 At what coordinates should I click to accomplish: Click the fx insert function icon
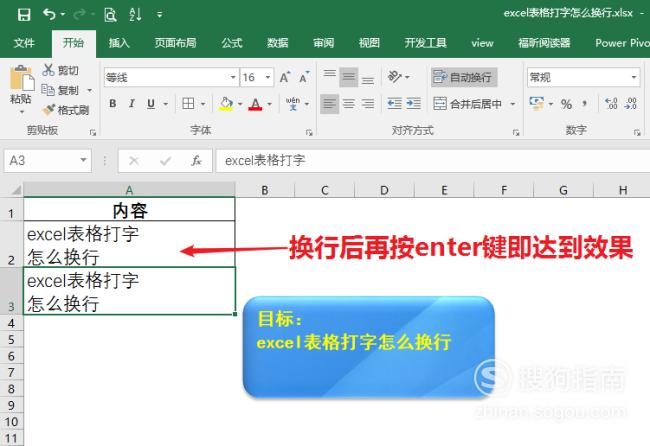pyautogui.click(x=196, y=160)
